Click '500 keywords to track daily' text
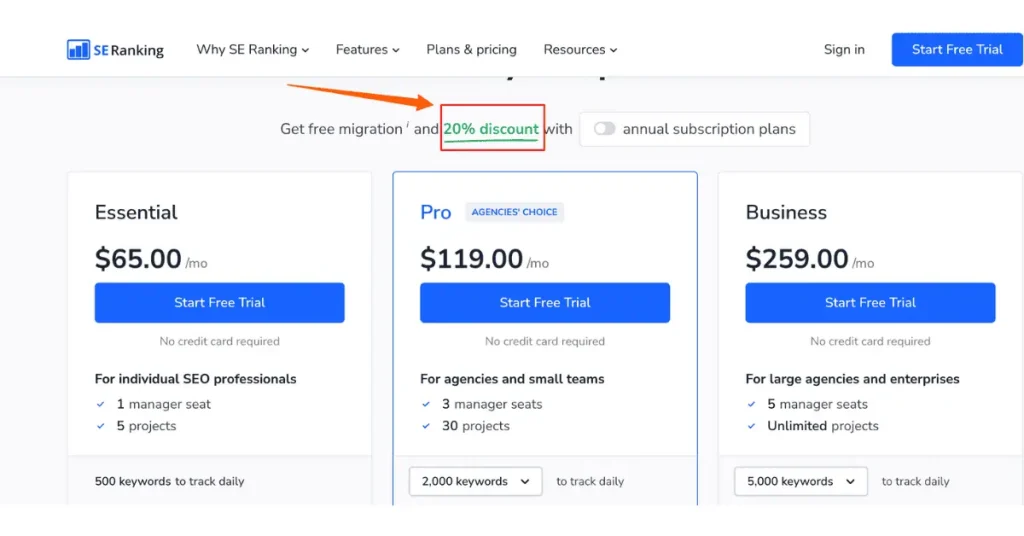The width and height of the screenshot is (1024, 536). tap(169, 481)
